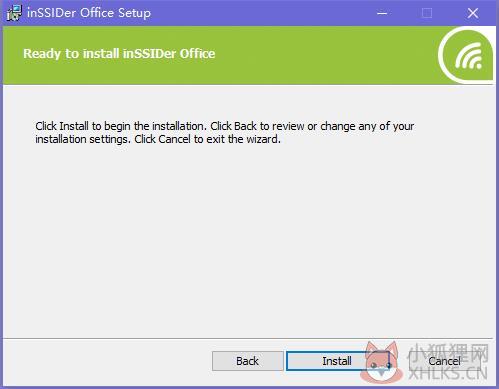This screenshot has height=389, width=499.
Task: Click the Wi-Fi signal logo in the green banner
Action: click(x=466, y=55)
